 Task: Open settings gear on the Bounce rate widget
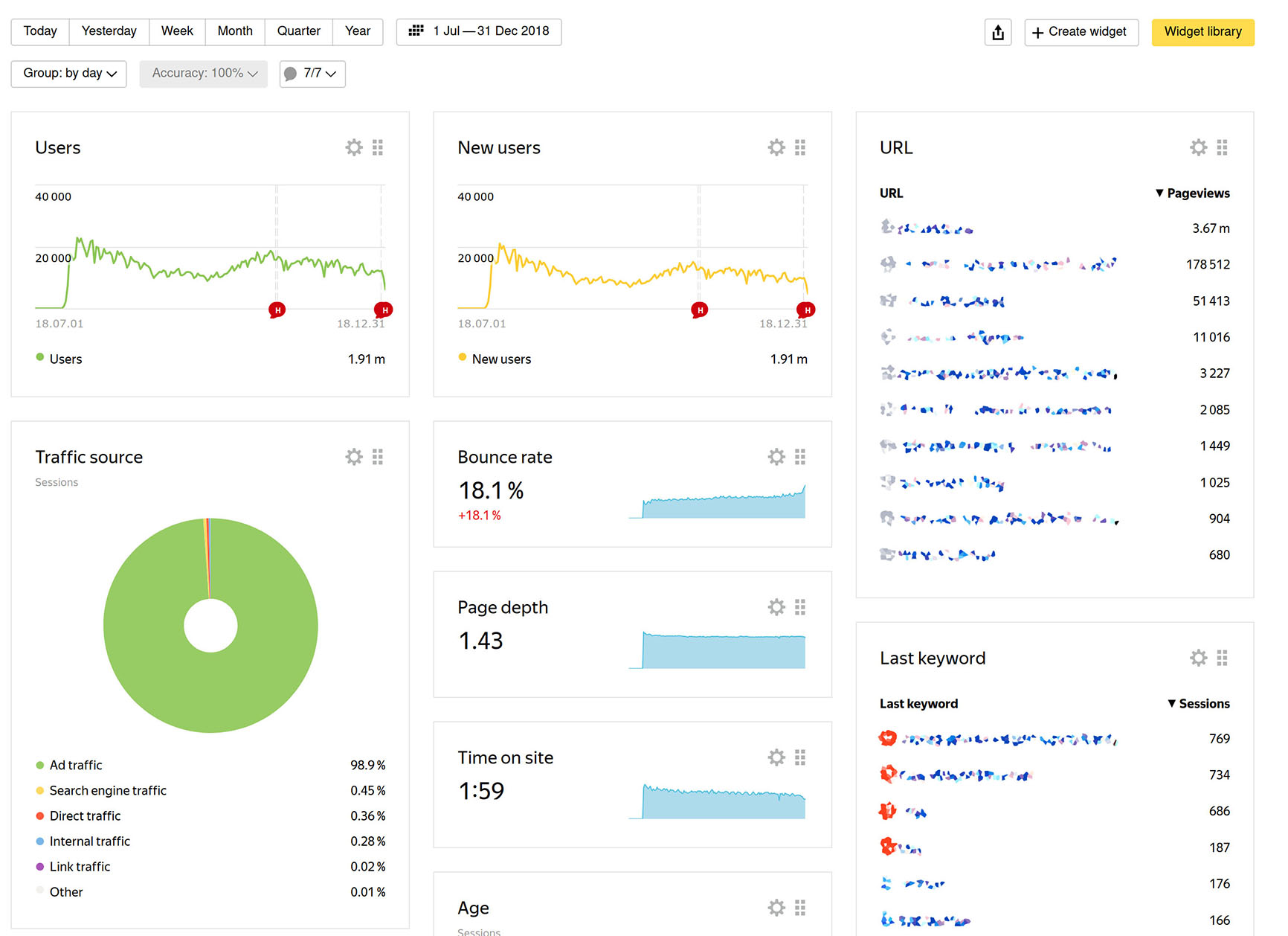click(776, 456)
